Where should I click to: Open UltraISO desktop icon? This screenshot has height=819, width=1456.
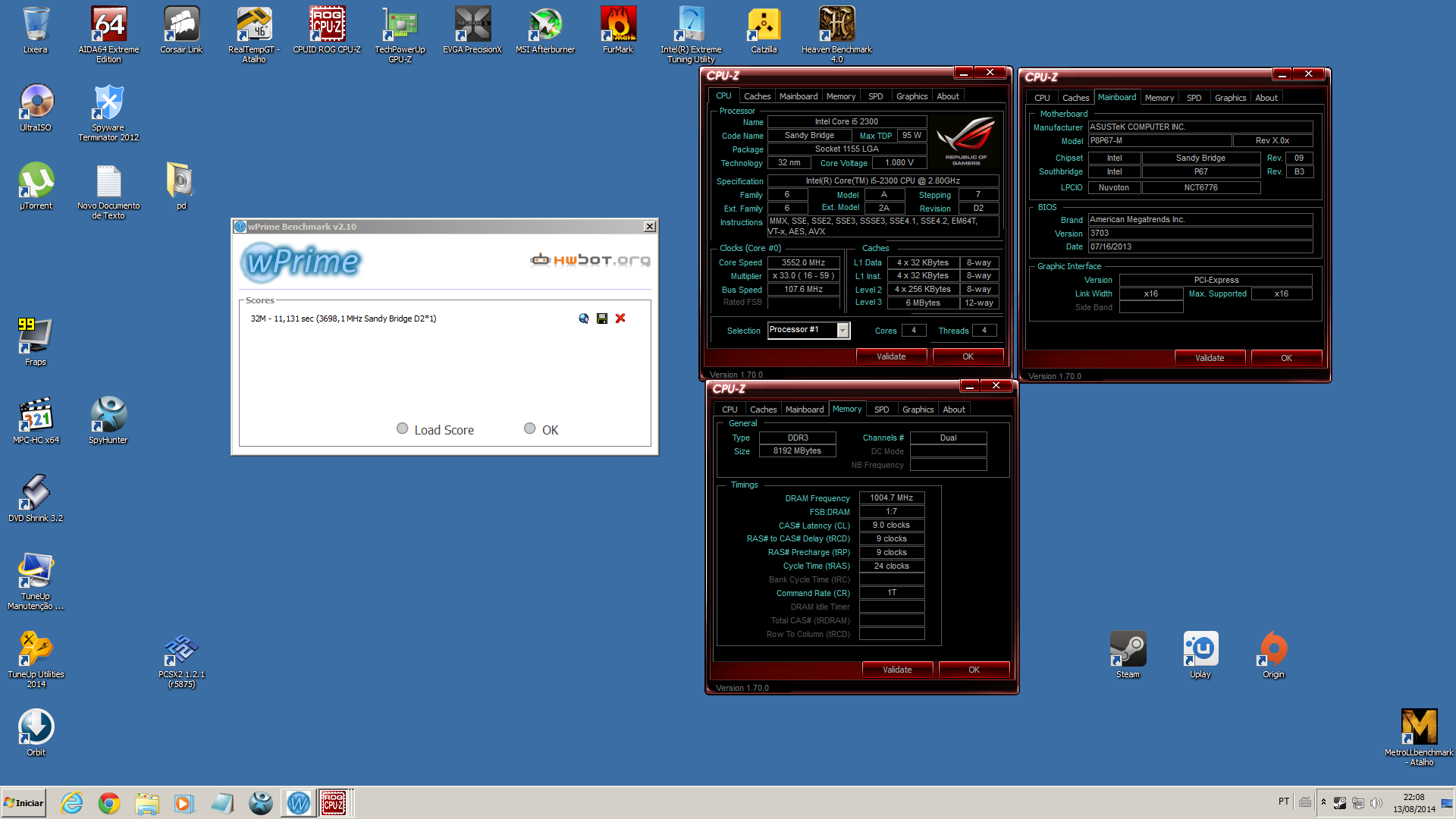pyautogui.click(x=36, y=108)
